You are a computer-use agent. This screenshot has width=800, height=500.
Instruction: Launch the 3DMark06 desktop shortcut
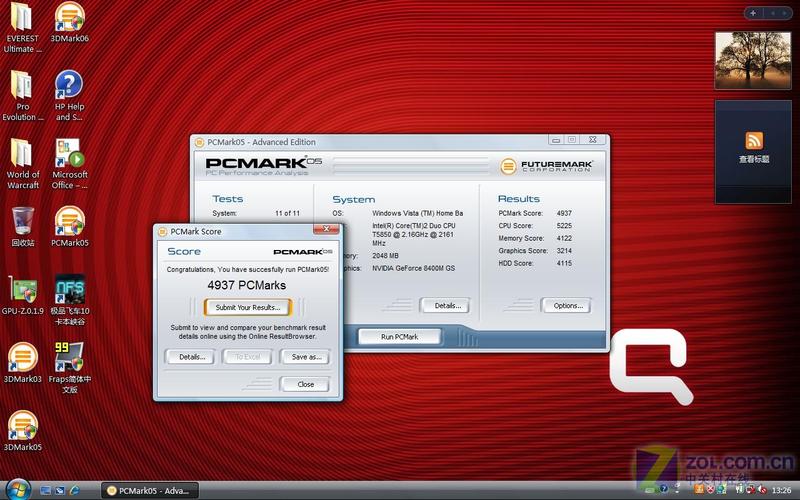(x=69, y=22)
